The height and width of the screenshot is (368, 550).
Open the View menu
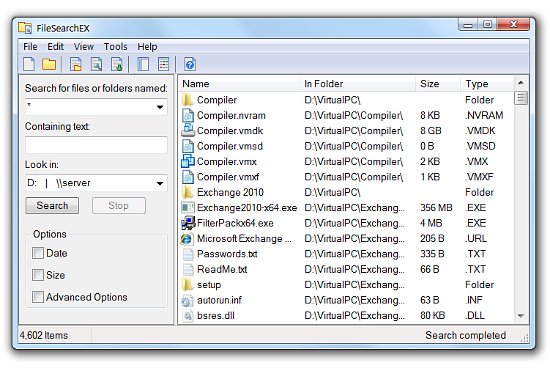tap(83, 47)
